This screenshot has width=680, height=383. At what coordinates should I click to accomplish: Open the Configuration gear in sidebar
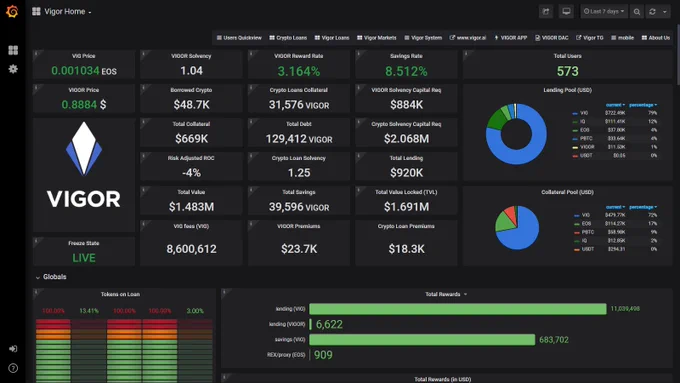tap(13, 69)
